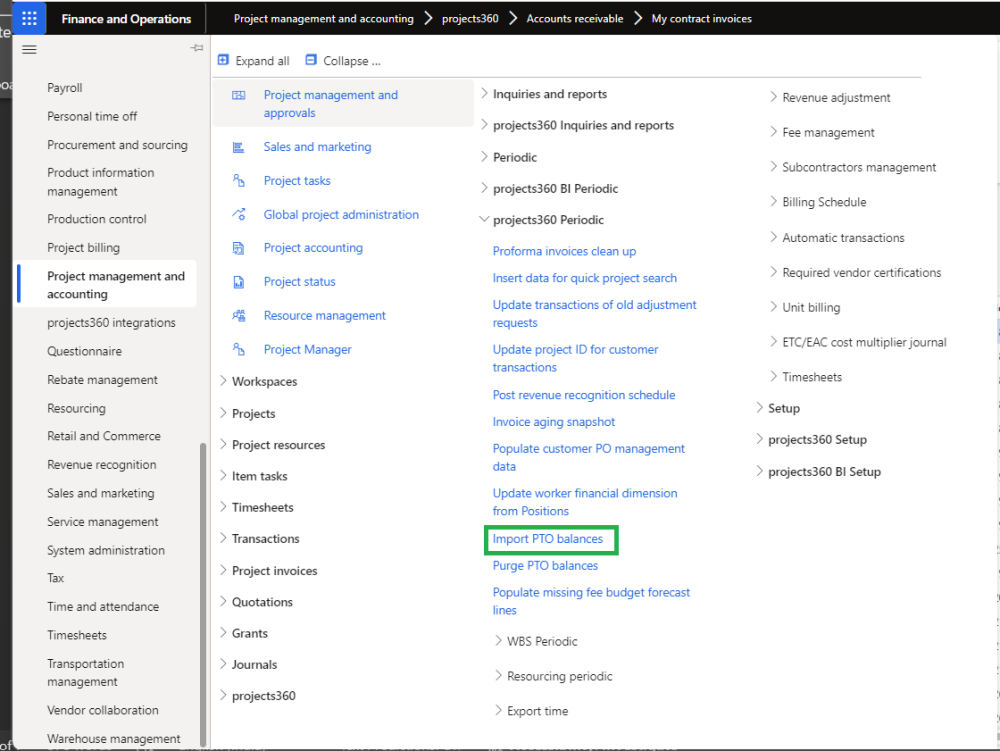Expand the Unit billing group
Image resolution: width=1000 pixels, height=751 pixels.
pyautogui.click(x=774, y=306)
